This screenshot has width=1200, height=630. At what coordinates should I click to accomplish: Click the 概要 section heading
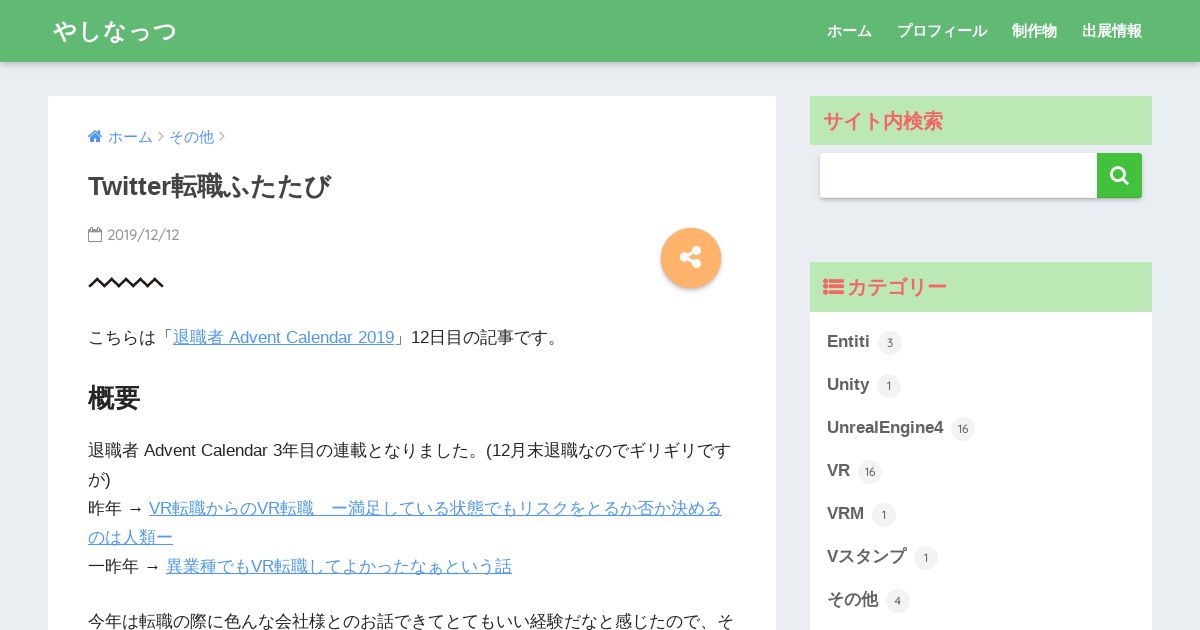pyautogui.click(x=114, y=398)
